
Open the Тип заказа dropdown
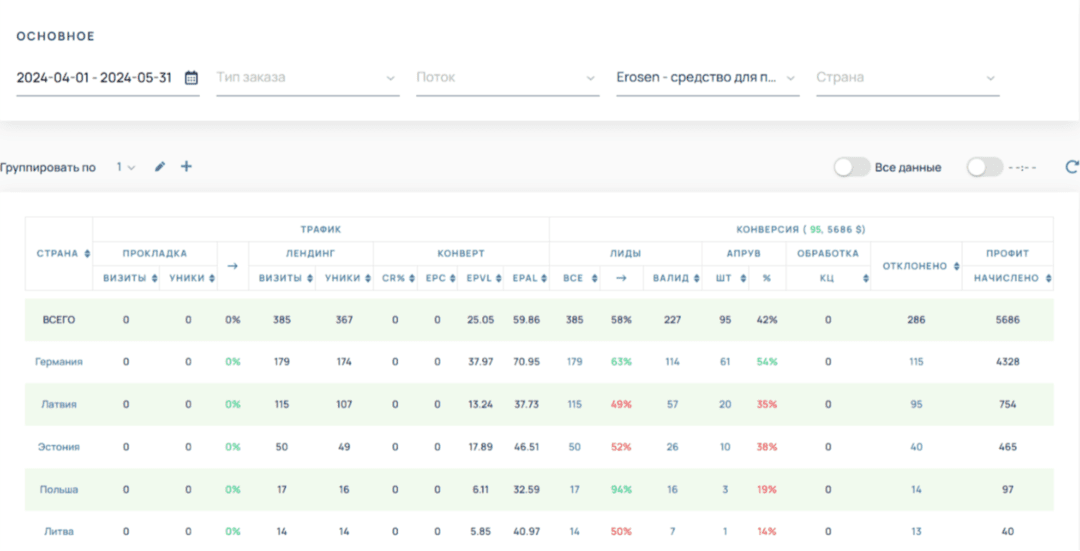307,78
